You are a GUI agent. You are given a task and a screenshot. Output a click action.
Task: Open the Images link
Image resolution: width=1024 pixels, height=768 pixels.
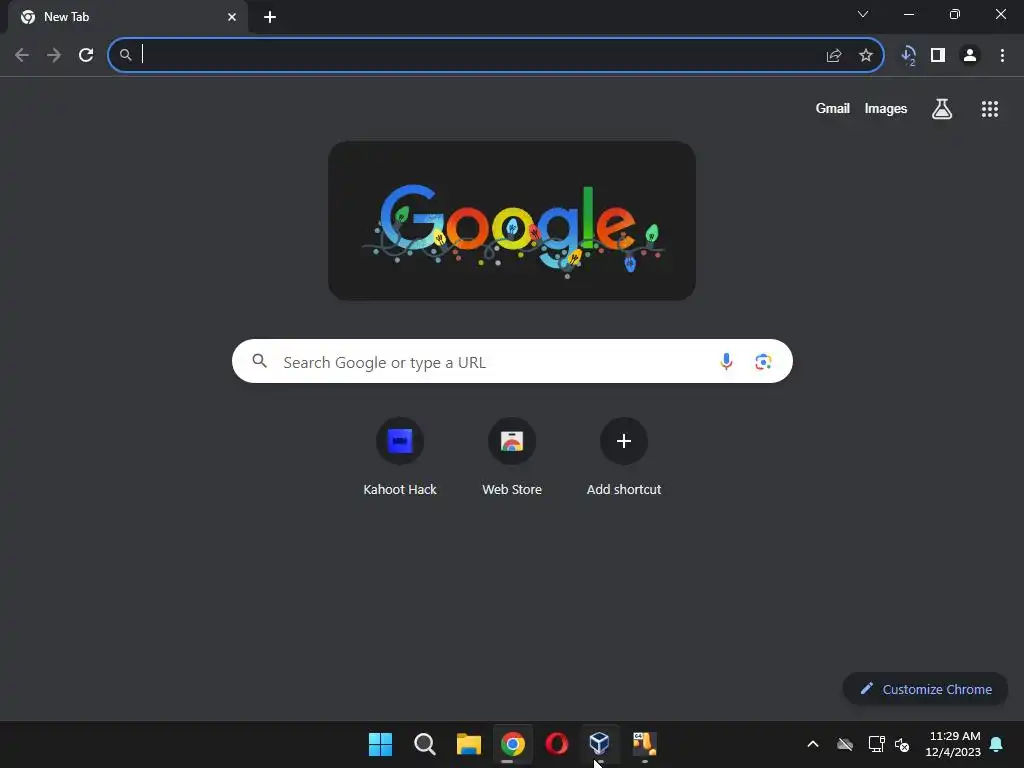(886, 108)
